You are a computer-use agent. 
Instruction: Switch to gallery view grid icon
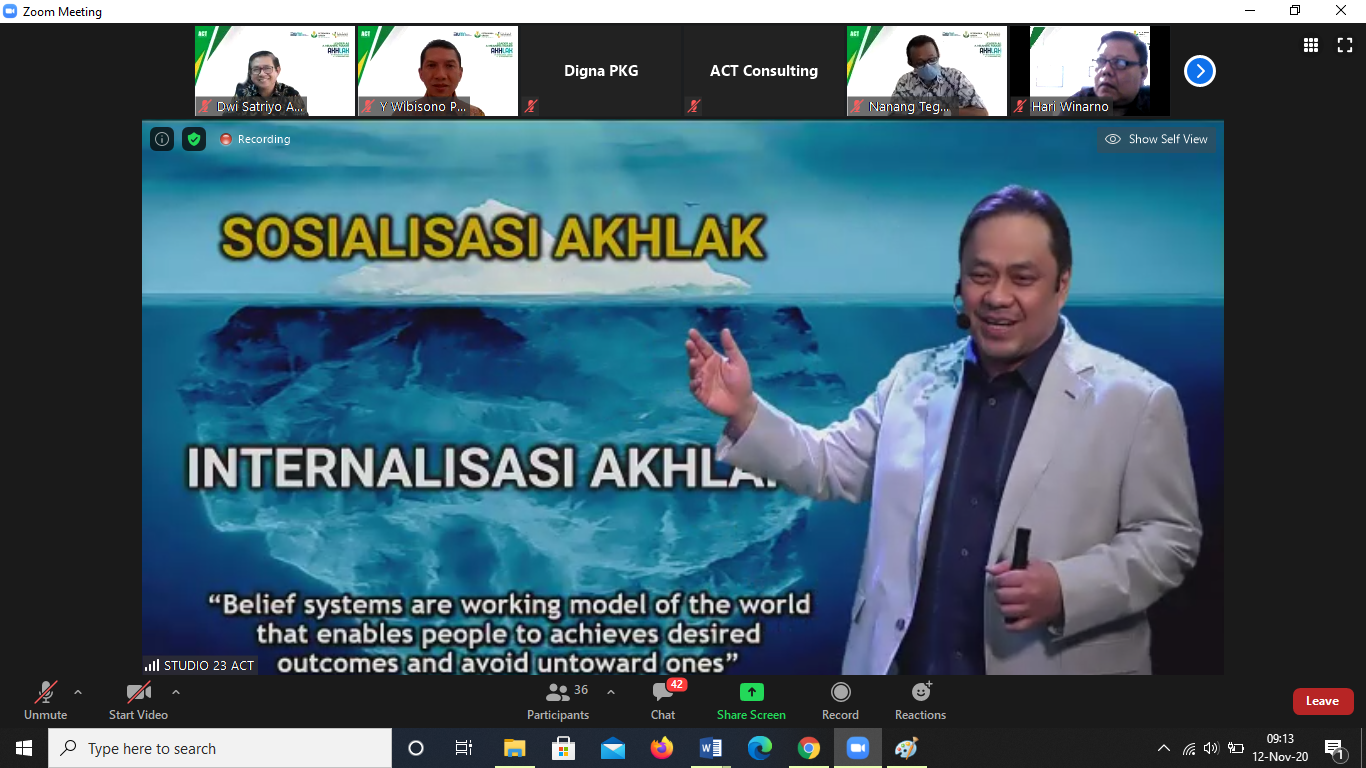pyautogui.click(x=1311, y=45)
